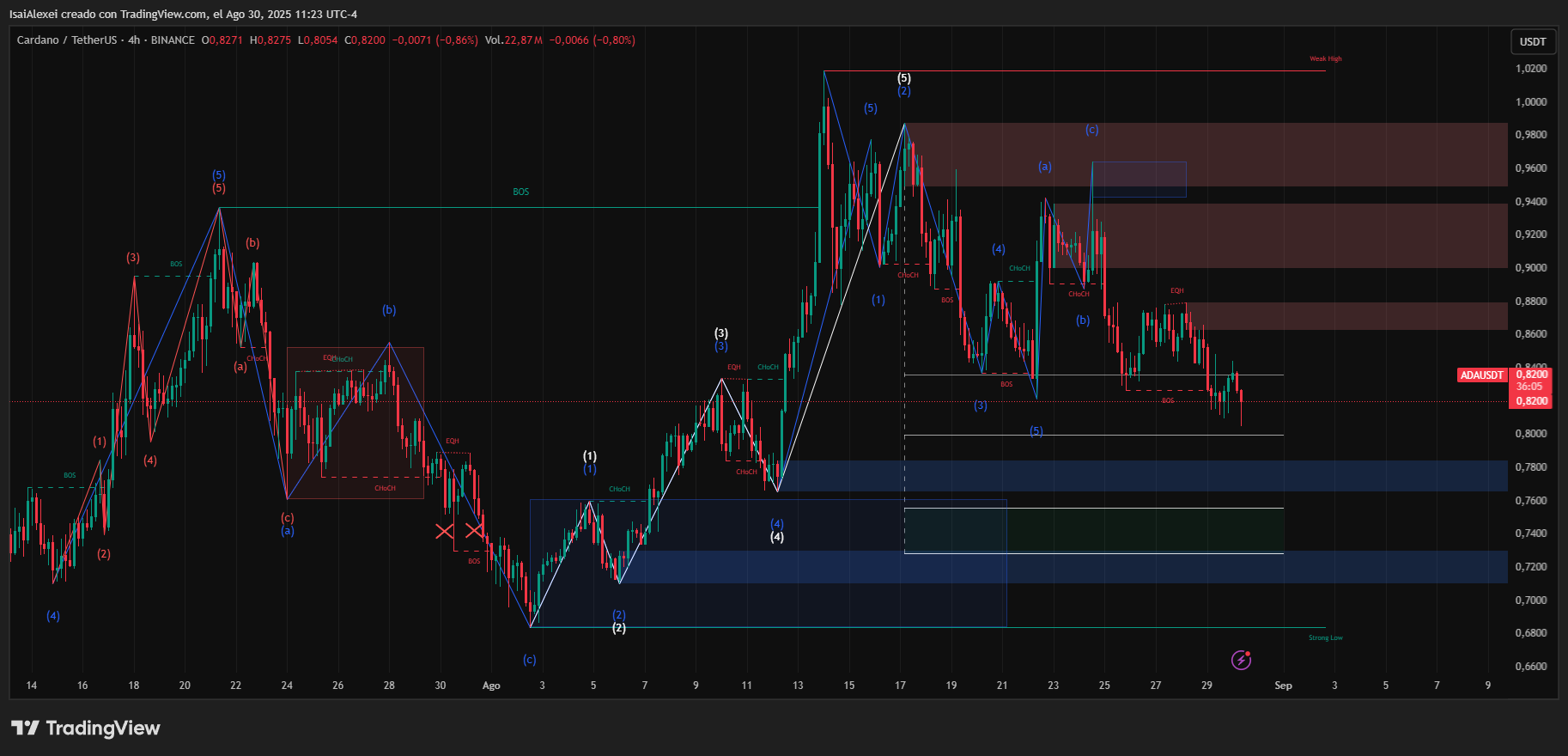This screenshot has width=1568, height=756.
Task: Click the right red X marker
Action: 474,531
